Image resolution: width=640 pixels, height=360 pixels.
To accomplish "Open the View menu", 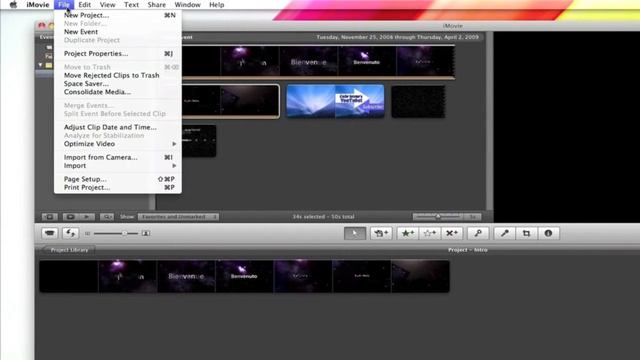I will click(x=107, y=5).
